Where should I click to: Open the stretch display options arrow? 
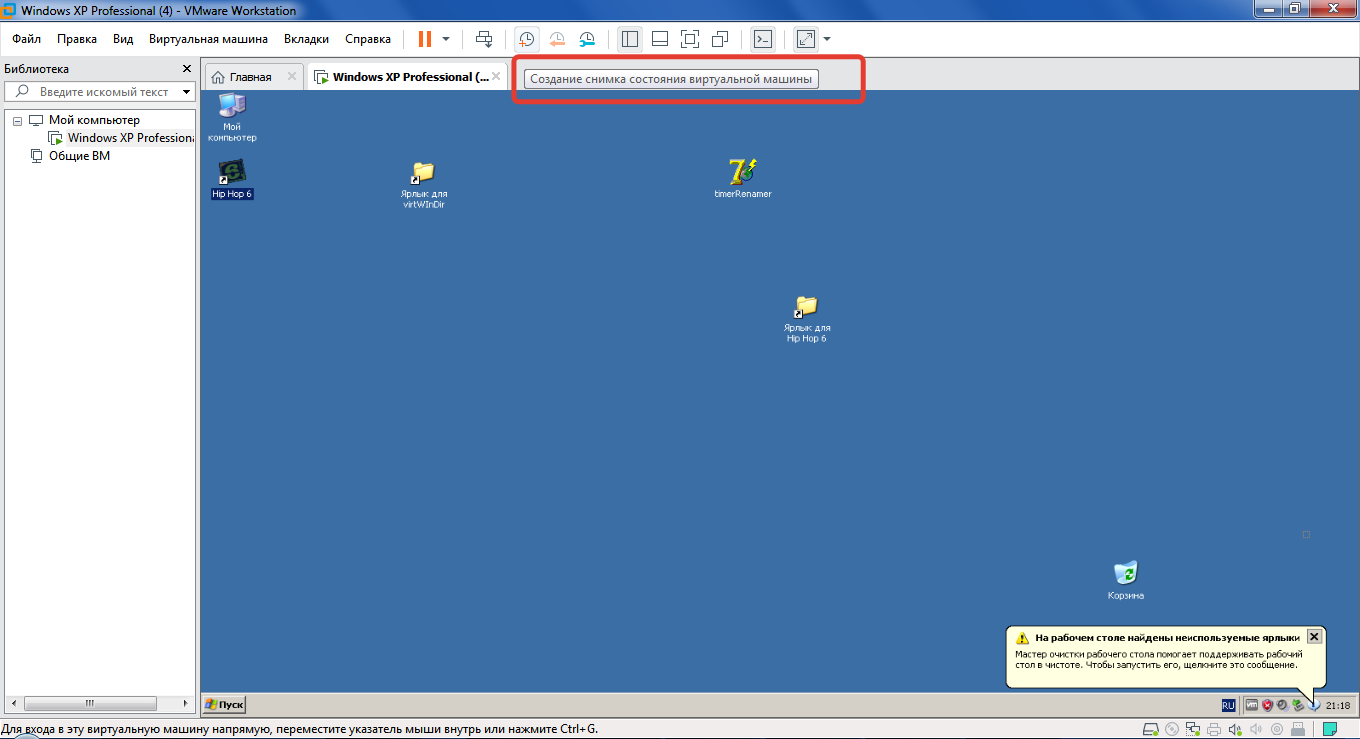[x=827, y=39]
